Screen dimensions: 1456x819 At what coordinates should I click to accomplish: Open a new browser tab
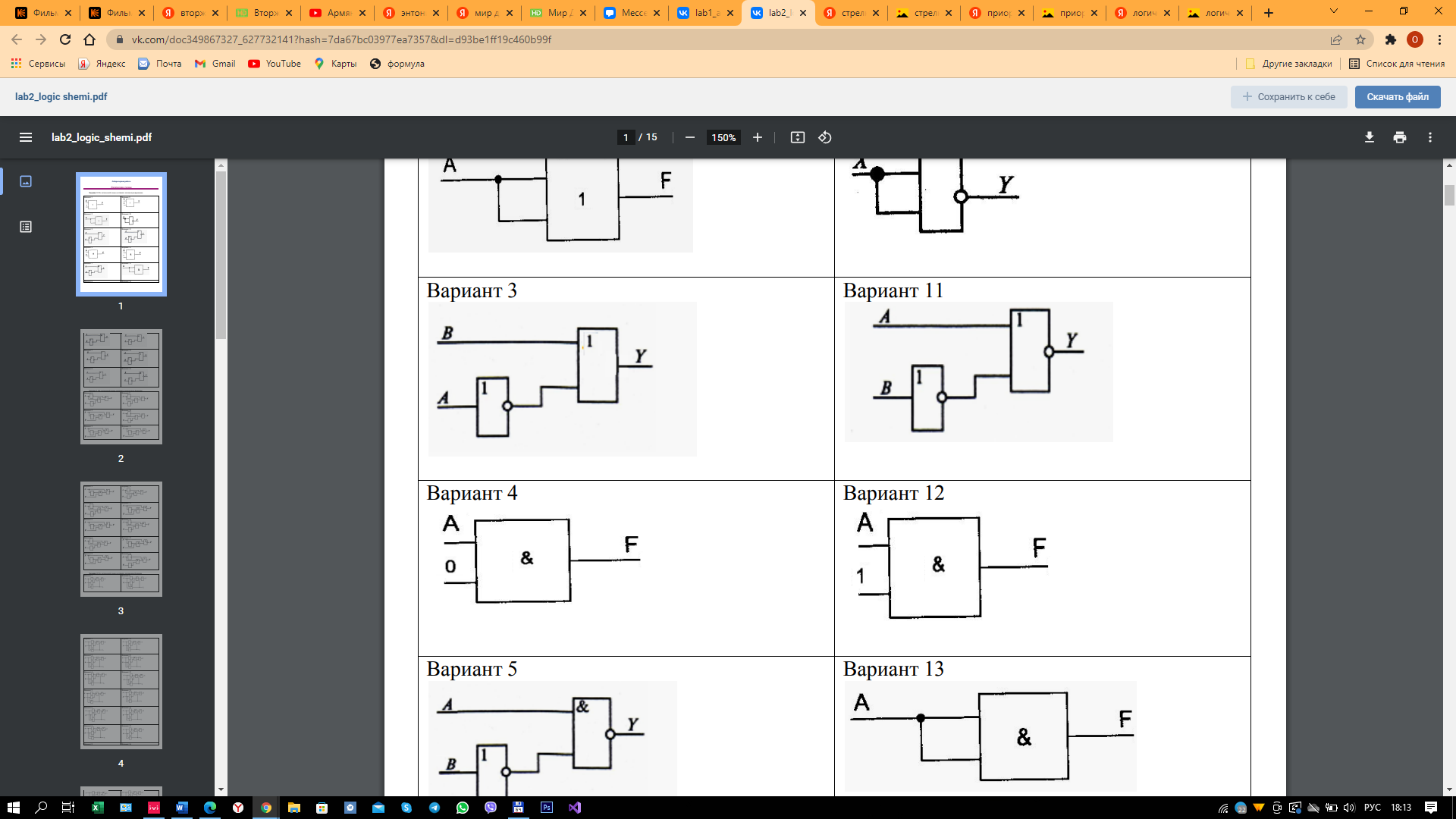pos(1269,13)
